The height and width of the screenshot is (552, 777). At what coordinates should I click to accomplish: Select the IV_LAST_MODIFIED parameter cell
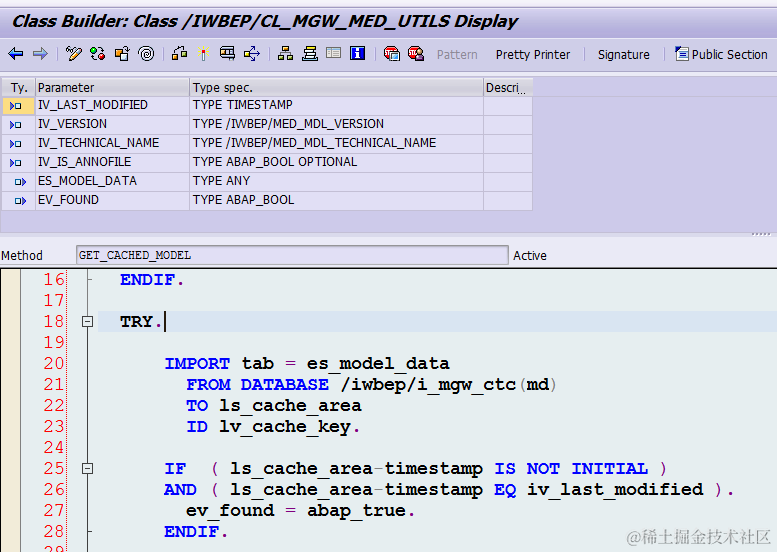click(x=112, y=105)
